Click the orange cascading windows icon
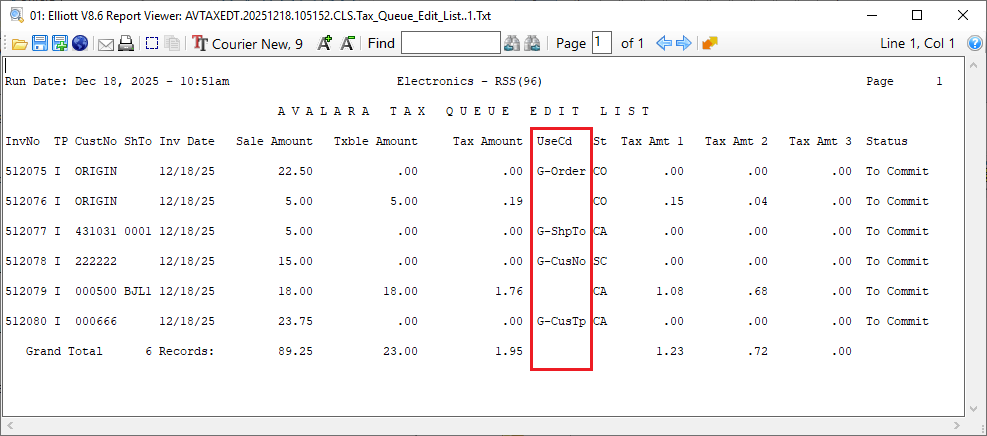The image size is (987, 436). pos(710,43)
